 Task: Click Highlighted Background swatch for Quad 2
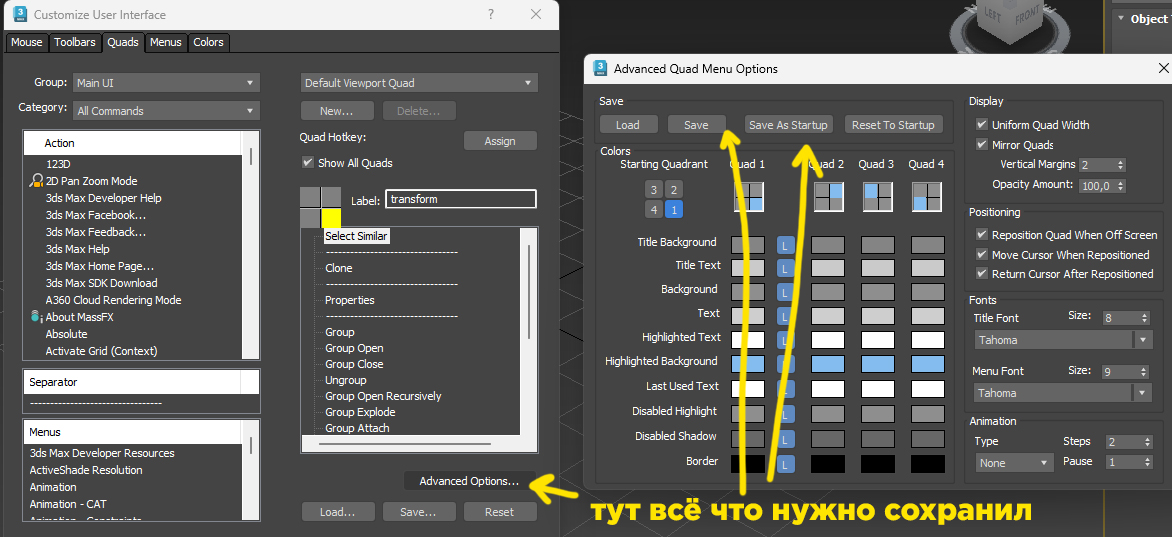pyautogui.click(x=828, y=363)
